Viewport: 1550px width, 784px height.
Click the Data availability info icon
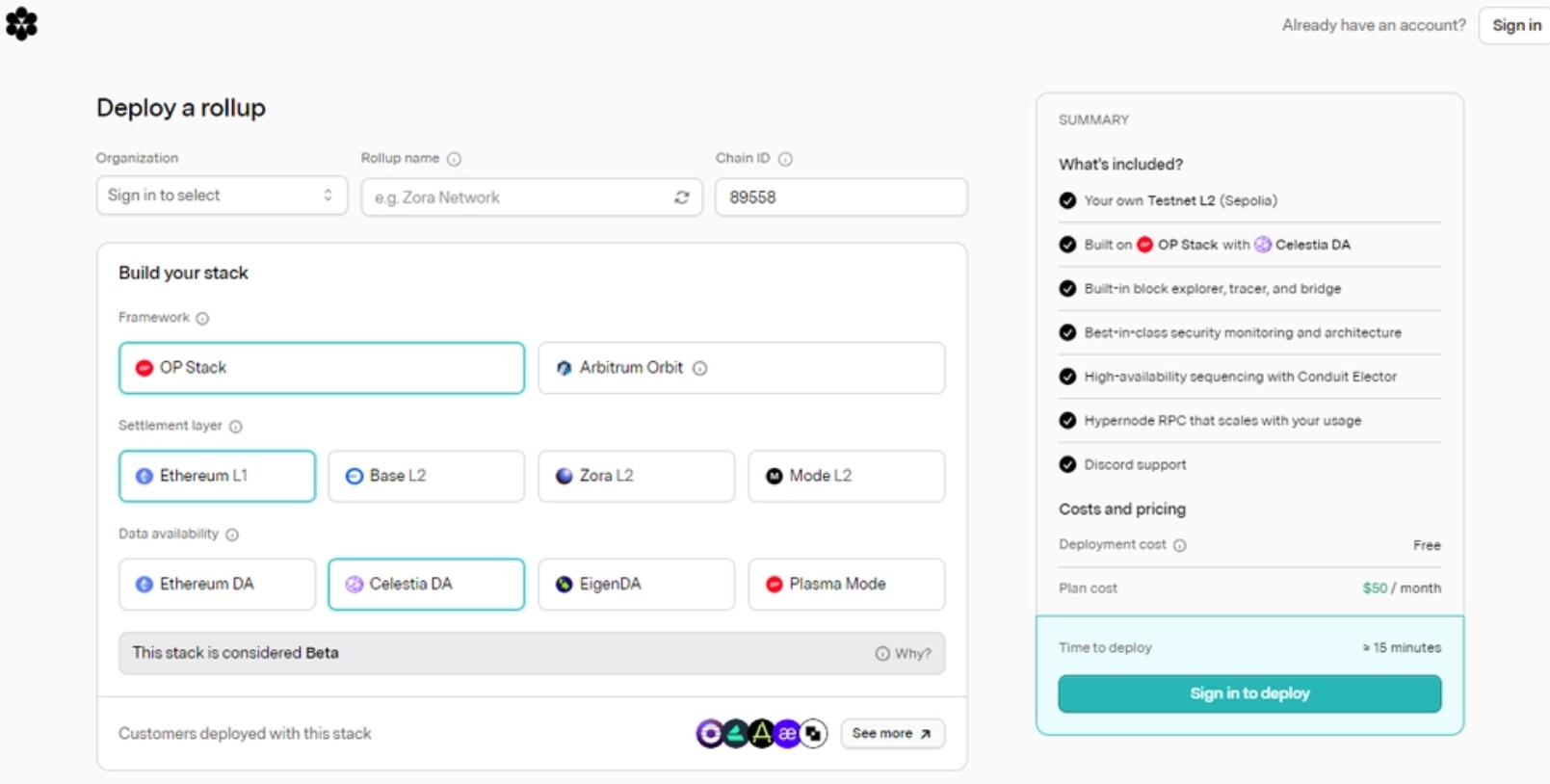[x=232, y=535]
